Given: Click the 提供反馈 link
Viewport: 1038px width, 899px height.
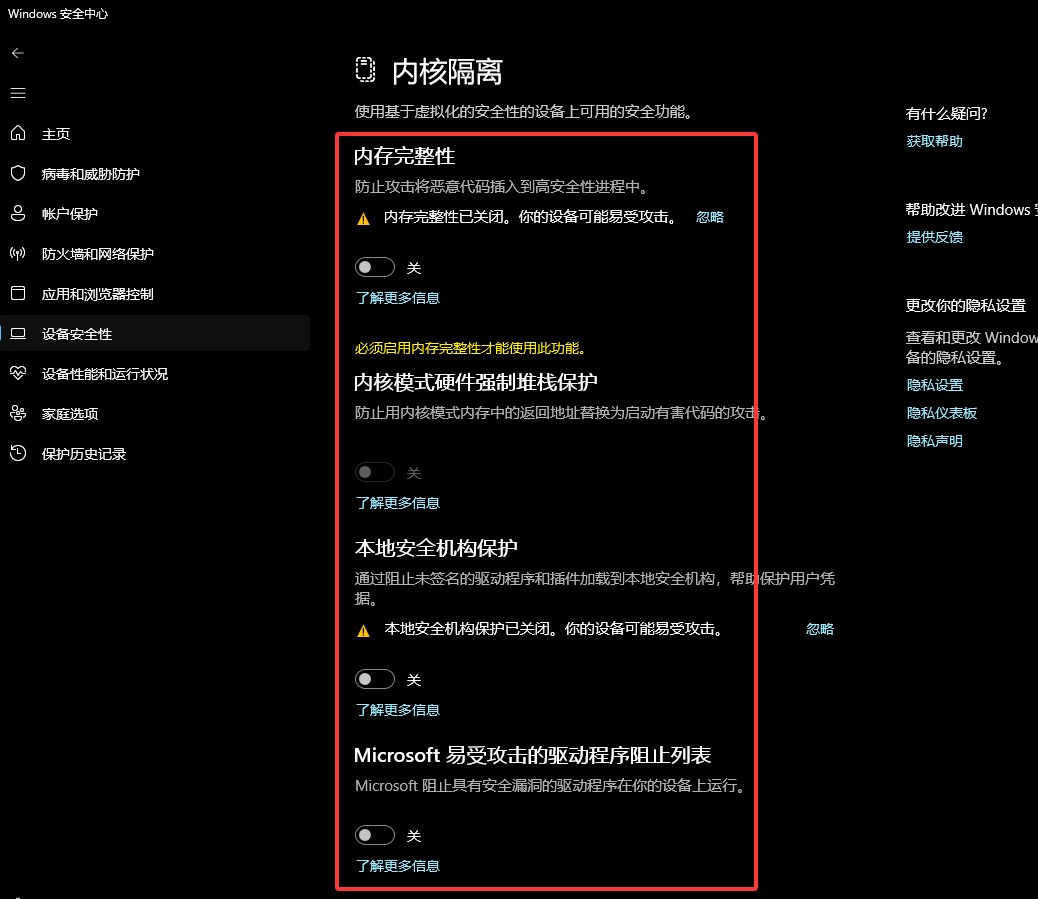Looking at the screenshot, I should 934,237.
